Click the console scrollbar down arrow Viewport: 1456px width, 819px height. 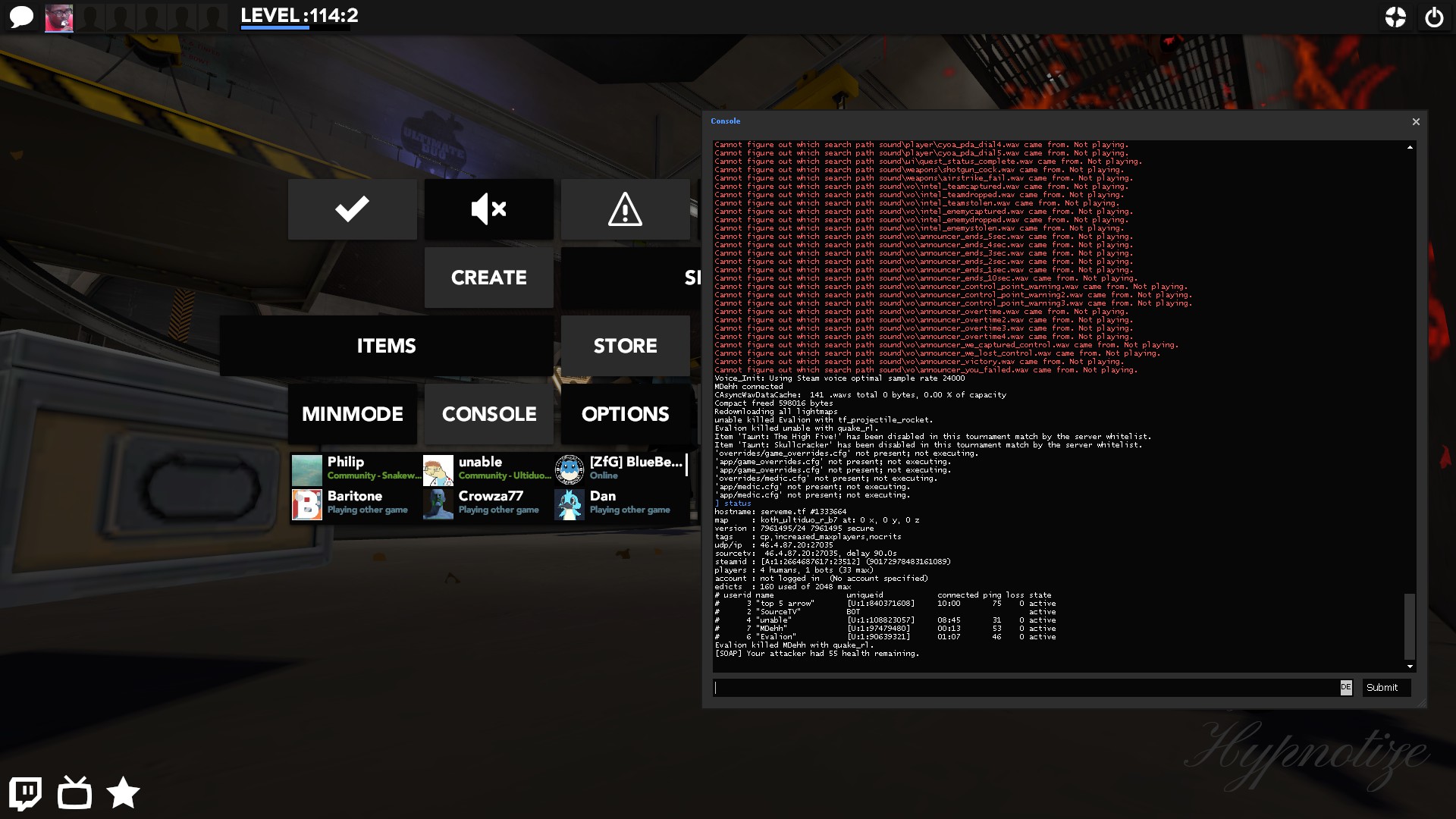tap(1410, 667)
